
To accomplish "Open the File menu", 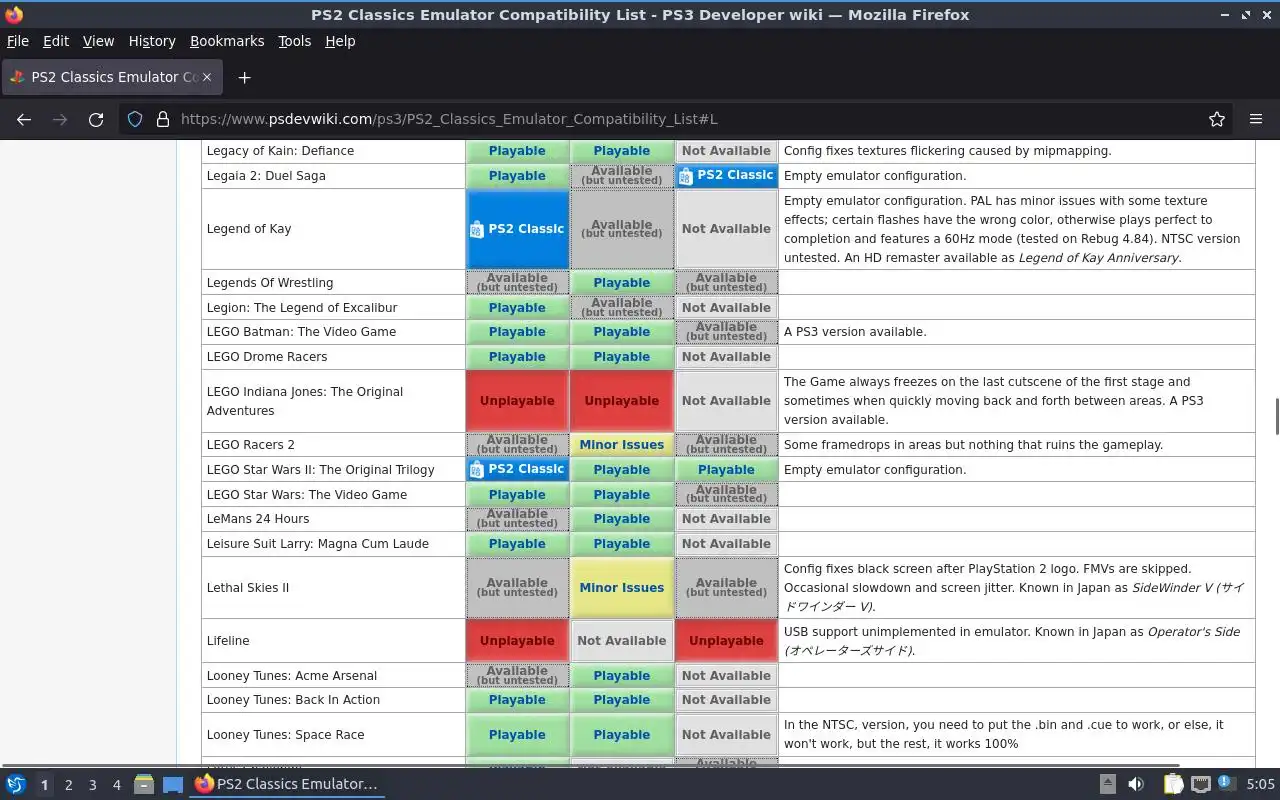I will pos(18,41).
